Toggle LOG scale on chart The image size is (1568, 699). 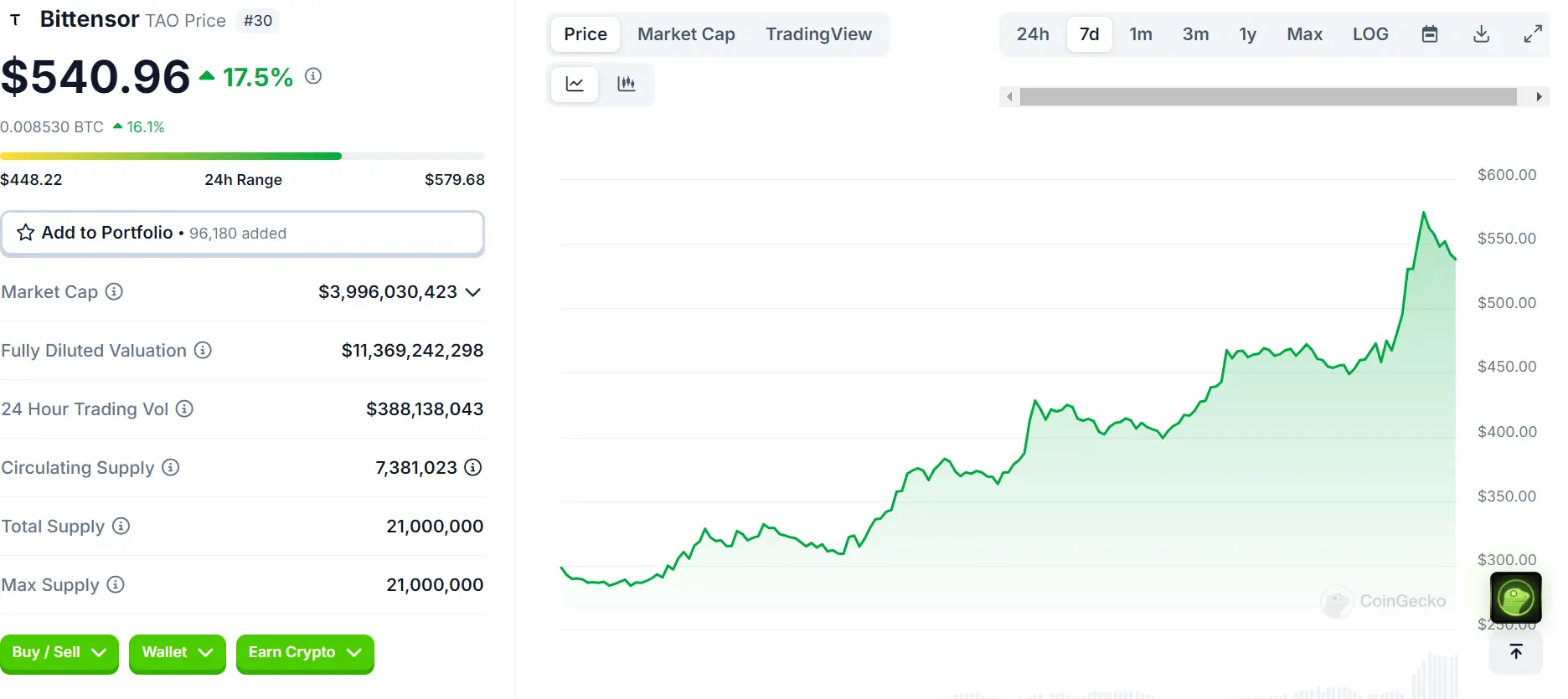pos(1370,34)
